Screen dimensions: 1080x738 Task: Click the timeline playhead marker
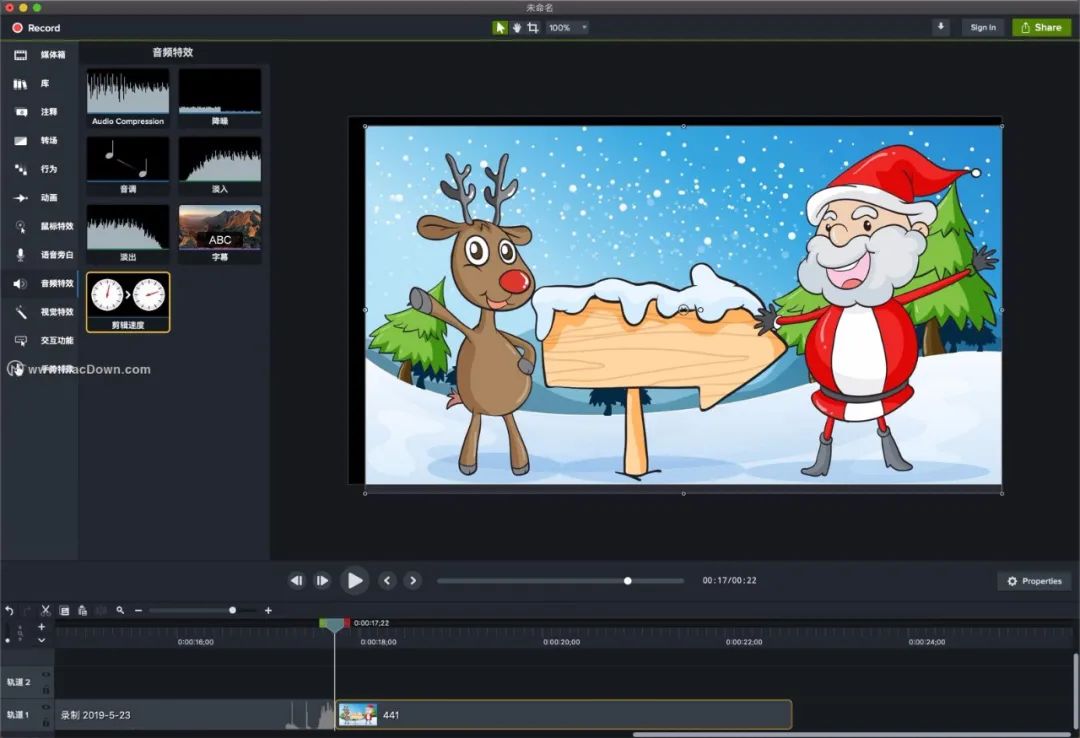(x=335, y=624)
